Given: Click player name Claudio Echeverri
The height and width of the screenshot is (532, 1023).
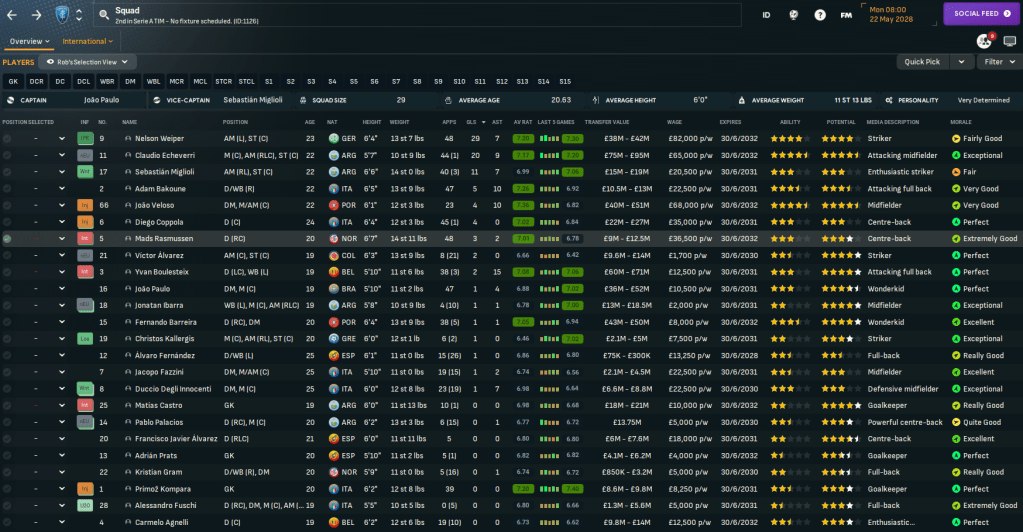Looking at the screenshot, I should tap(167, 155).
